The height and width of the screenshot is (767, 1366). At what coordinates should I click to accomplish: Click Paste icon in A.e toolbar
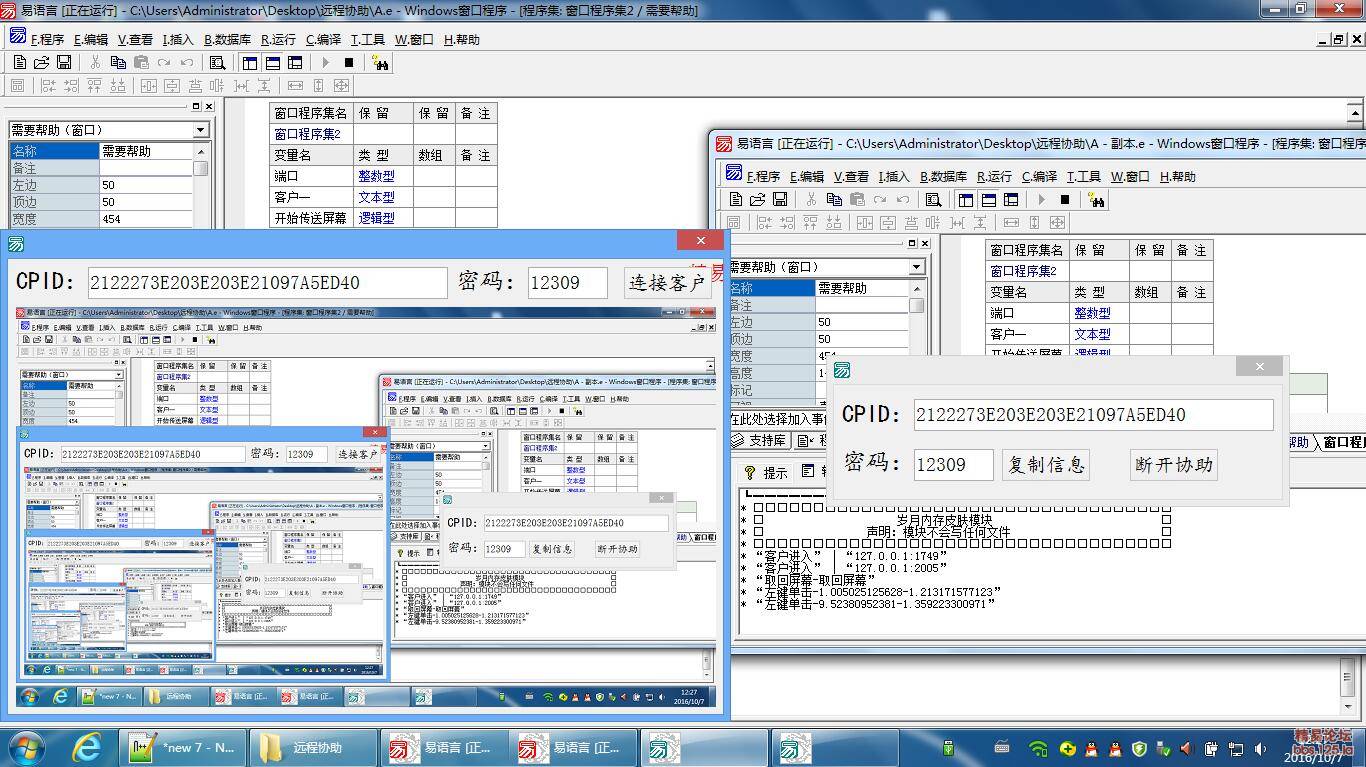141,62
